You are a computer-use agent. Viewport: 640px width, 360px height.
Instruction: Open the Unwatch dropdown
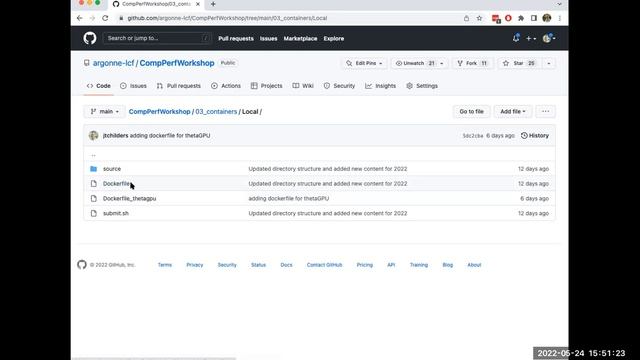(x=419, y=63)
